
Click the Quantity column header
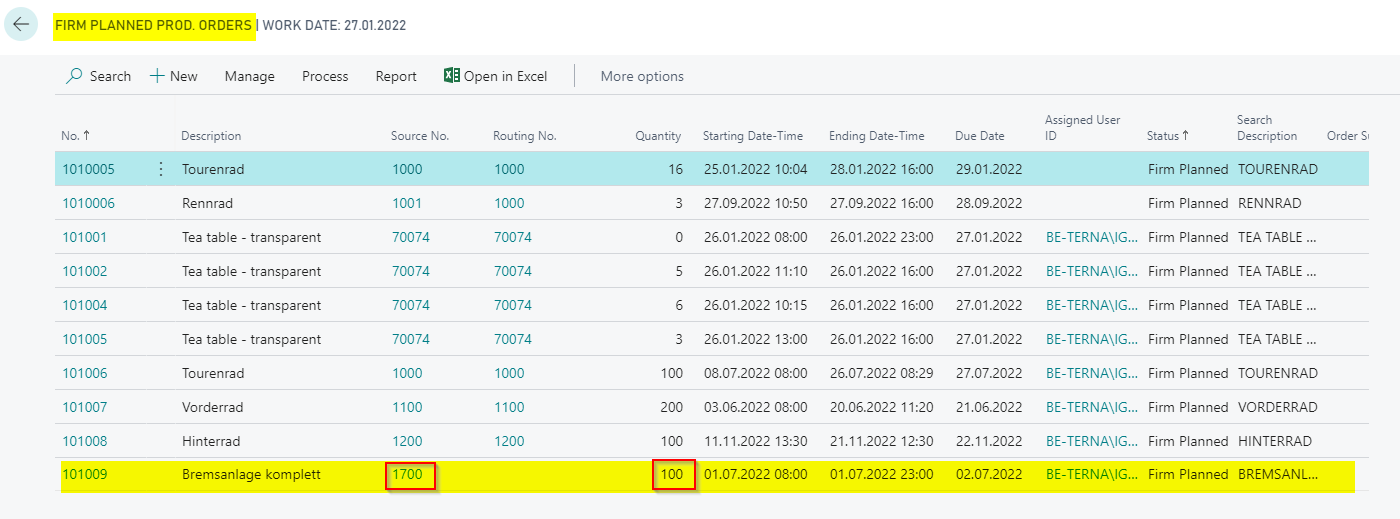658,136
